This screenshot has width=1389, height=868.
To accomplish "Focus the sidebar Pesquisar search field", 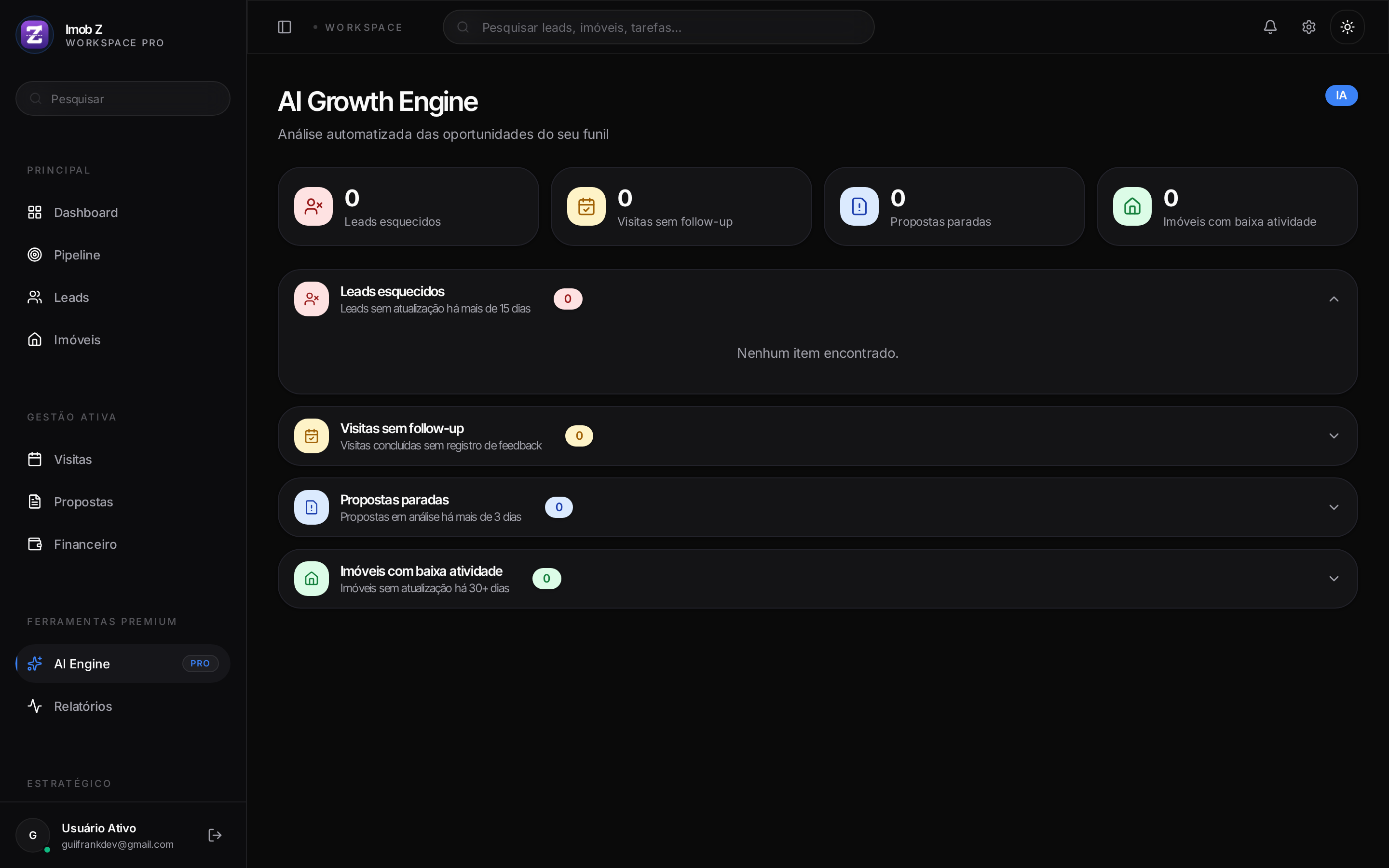I will (123, 99).
